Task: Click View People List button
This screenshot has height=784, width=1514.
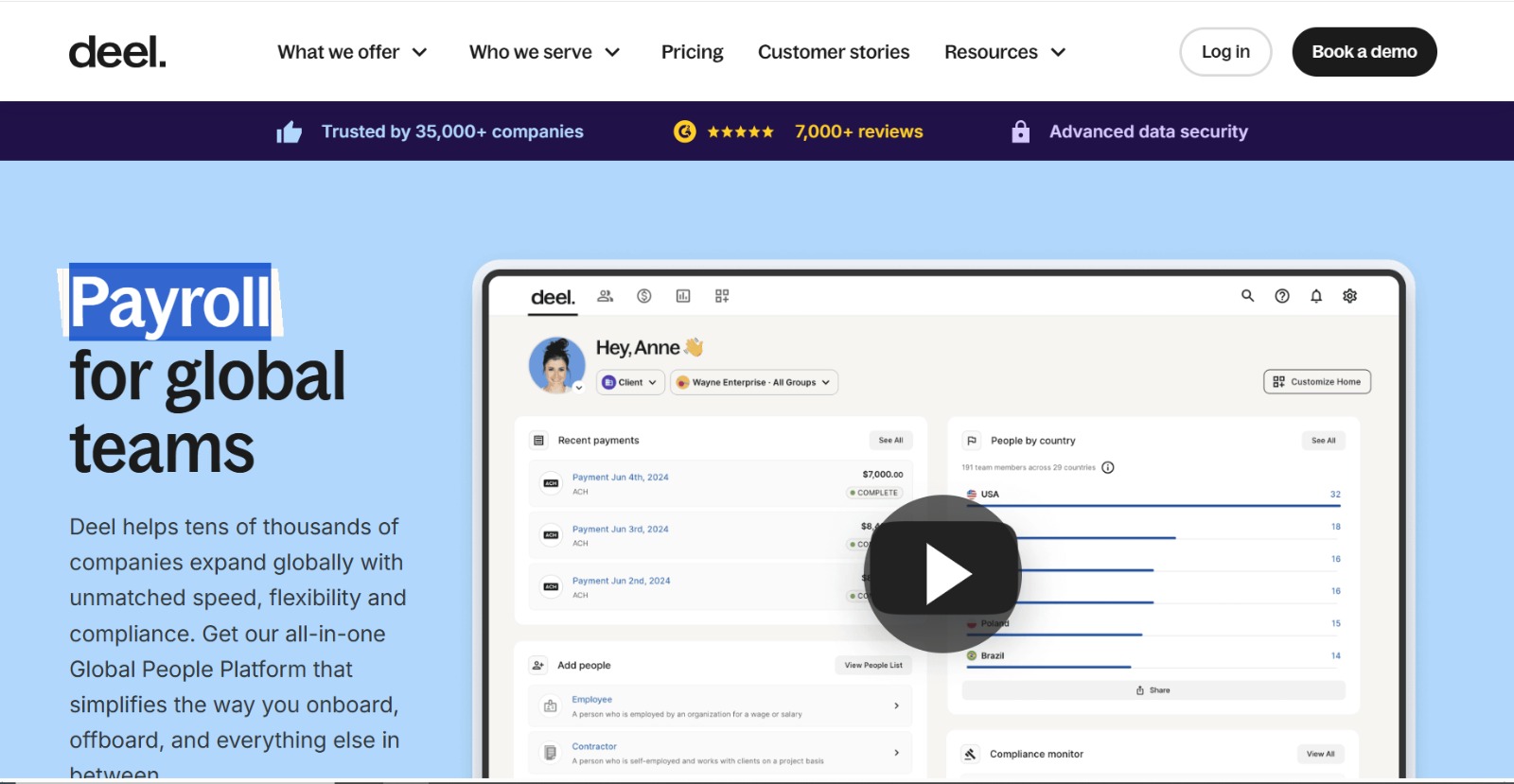Action: coord(873,666)
